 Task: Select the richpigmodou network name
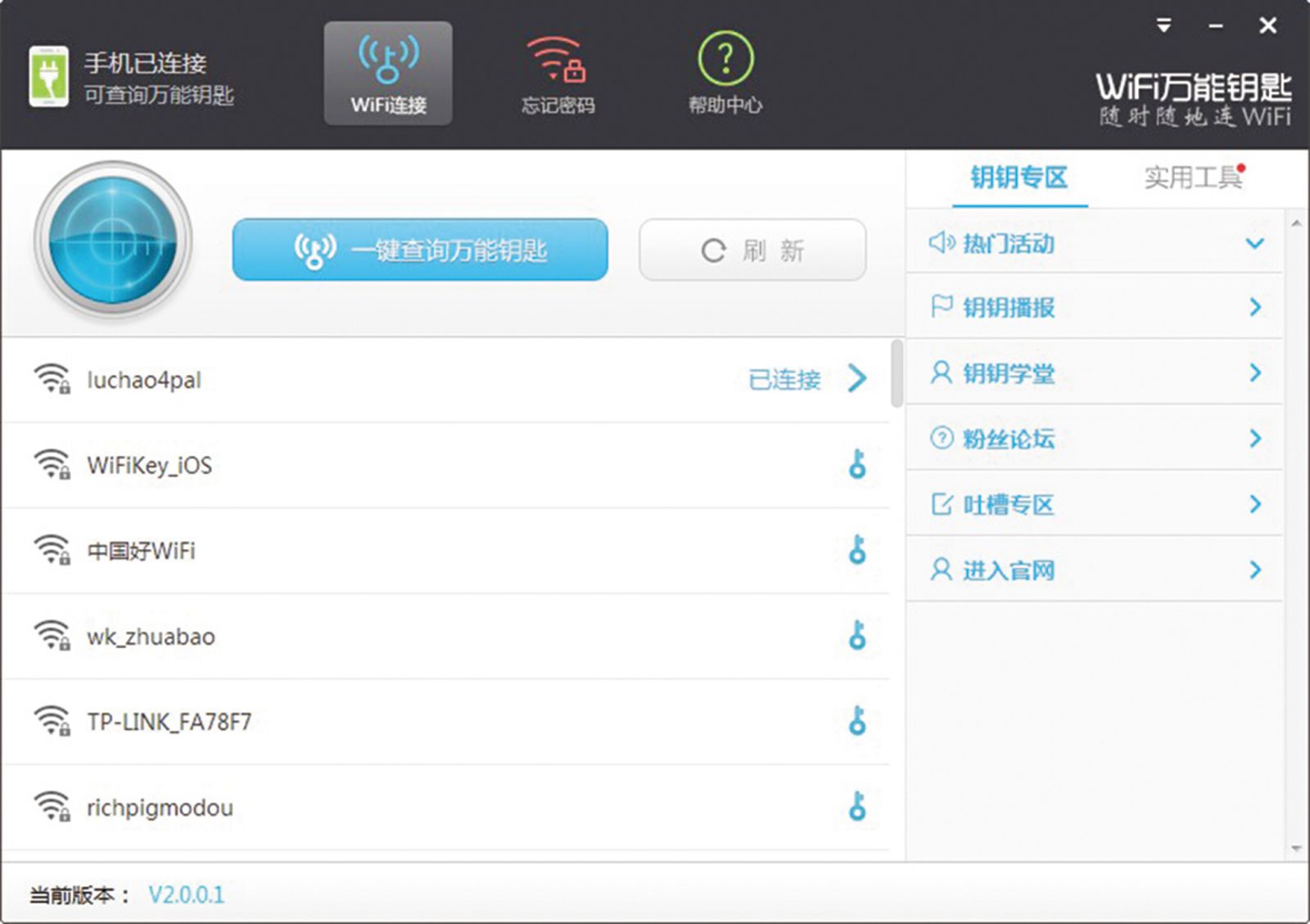pyautogui.click(x=160, y=809)
